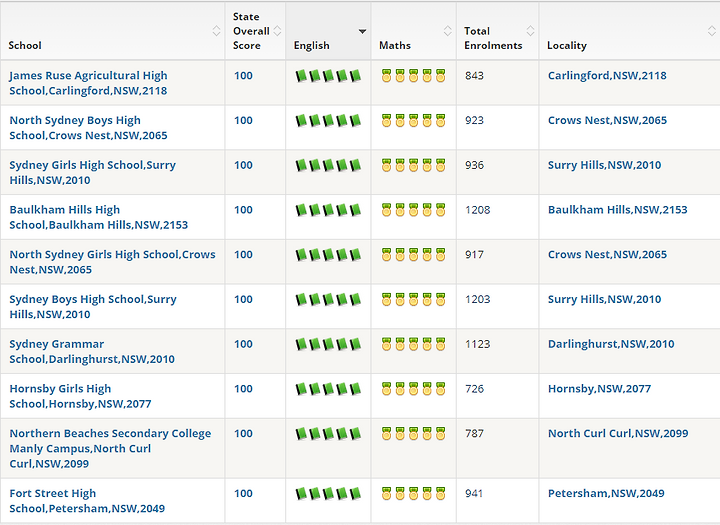Click Maths medal icons for Sydney Grammar row
Screen dimensions: 720x525
pyautogui.click(x=413, y=344)
